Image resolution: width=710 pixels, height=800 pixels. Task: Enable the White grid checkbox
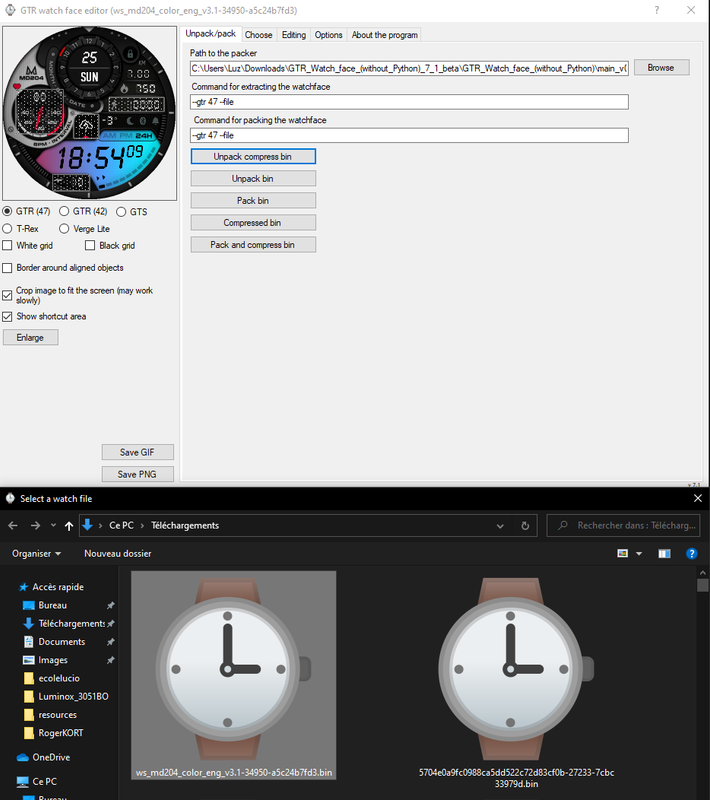(x=7, y=245)
